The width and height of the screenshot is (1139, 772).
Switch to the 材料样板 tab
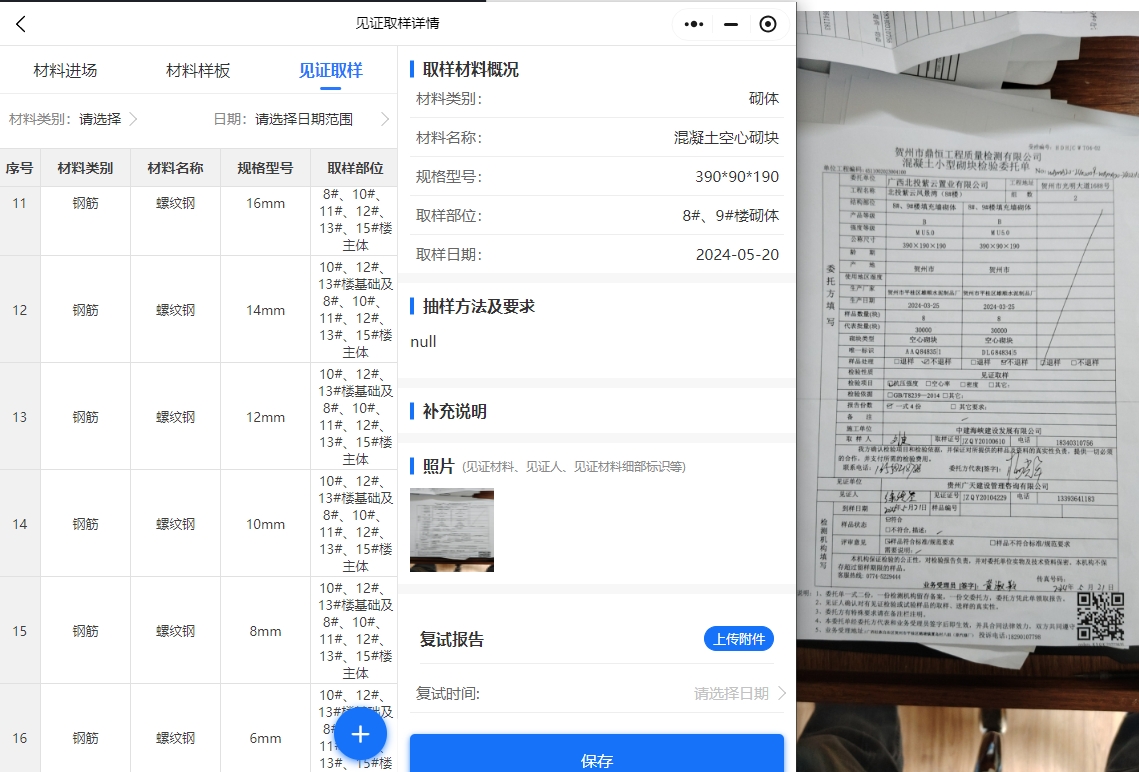click(x=198, y=70)
